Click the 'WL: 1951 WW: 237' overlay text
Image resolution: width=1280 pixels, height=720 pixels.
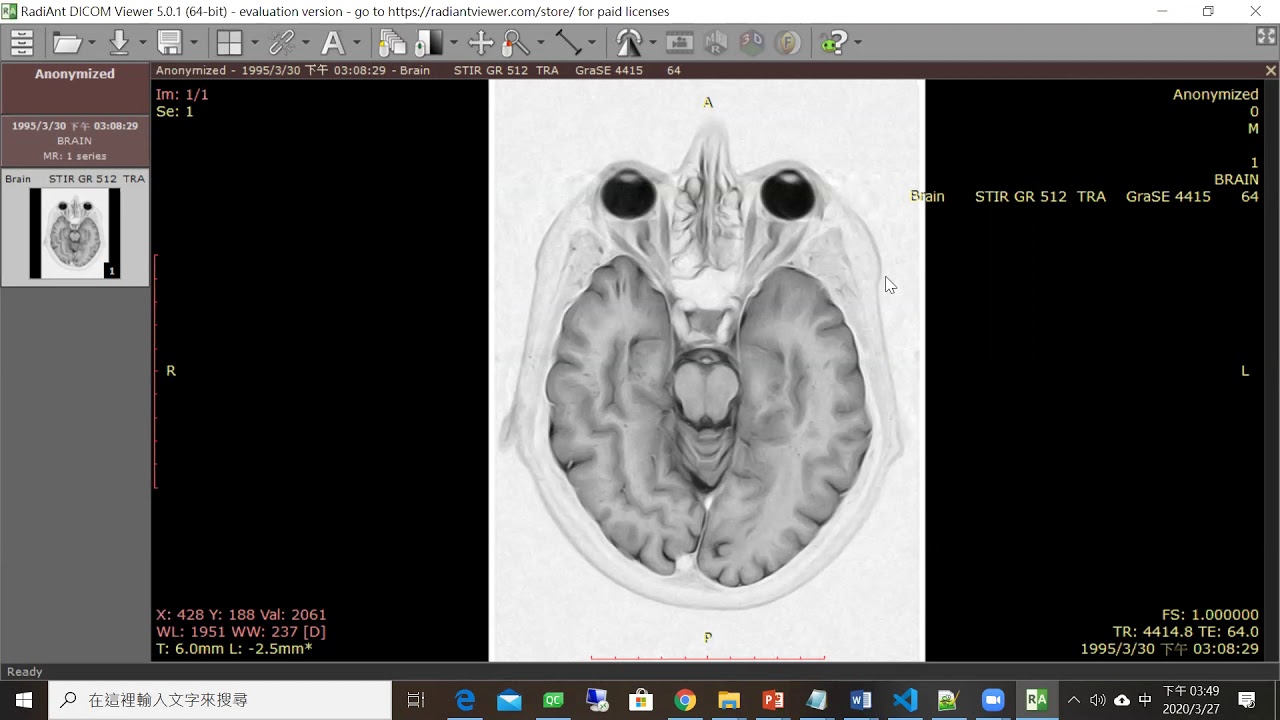[241, 632]
